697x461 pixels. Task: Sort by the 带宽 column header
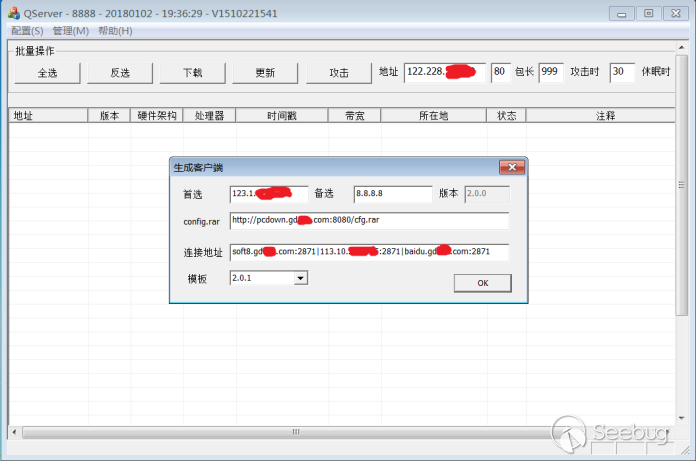click(354, 116)
